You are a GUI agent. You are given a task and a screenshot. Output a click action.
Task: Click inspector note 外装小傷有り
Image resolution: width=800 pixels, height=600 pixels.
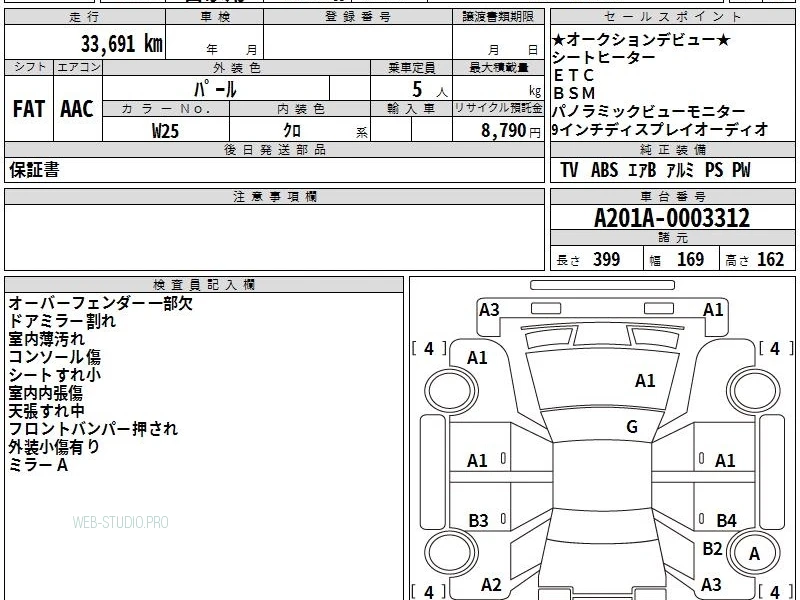(54, 446)
